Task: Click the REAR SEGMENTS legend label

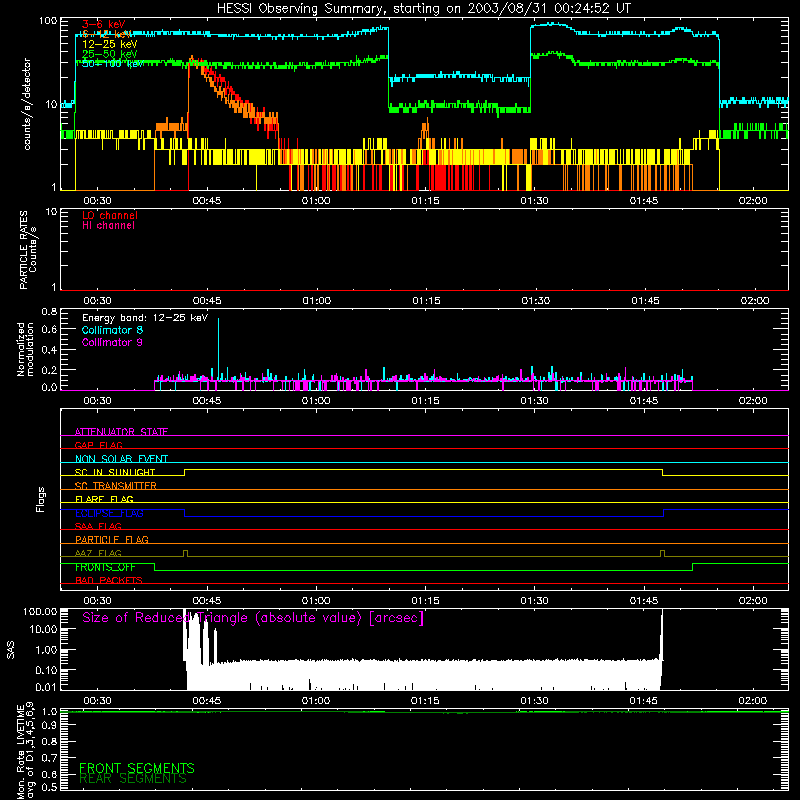Action: pyautogui.click(x=133, y=779)
